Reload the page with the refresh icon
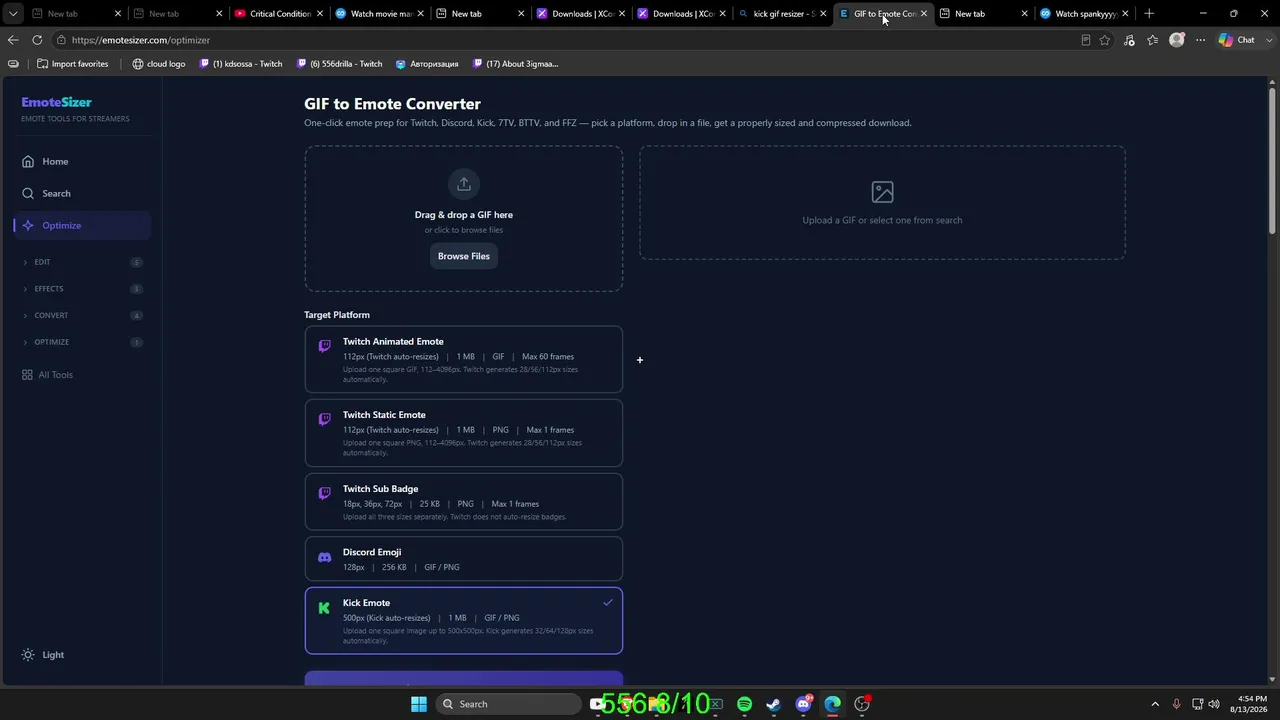 37,40
